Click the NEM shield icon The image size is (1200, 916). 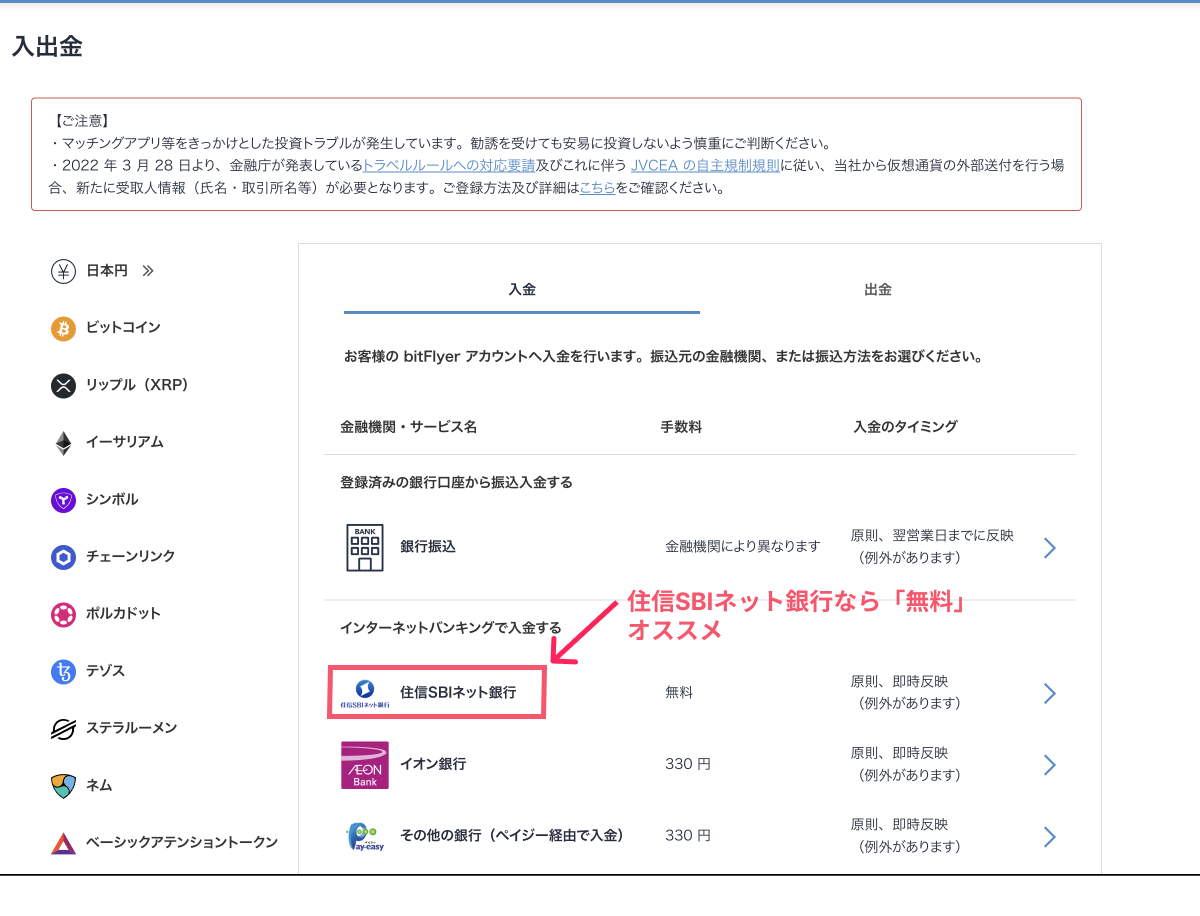pos(64,786)
